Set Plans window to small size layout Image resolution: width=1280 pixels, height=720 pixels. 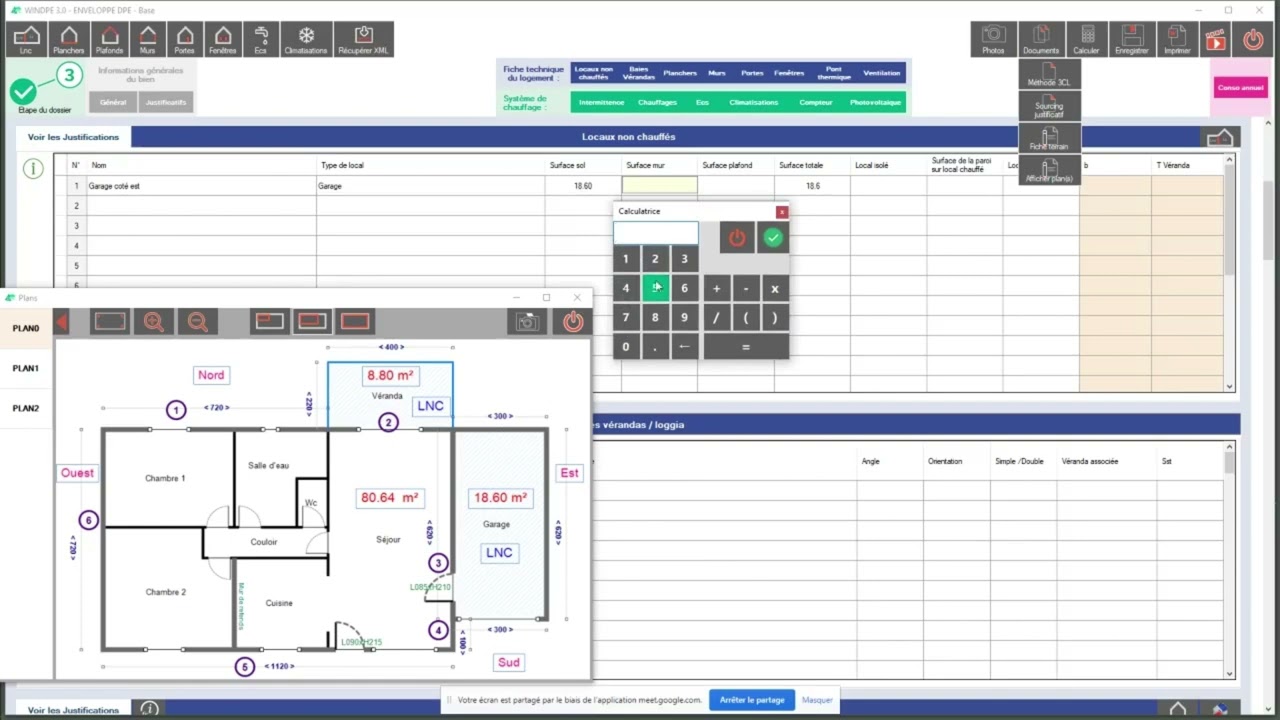tap(269, 321)
